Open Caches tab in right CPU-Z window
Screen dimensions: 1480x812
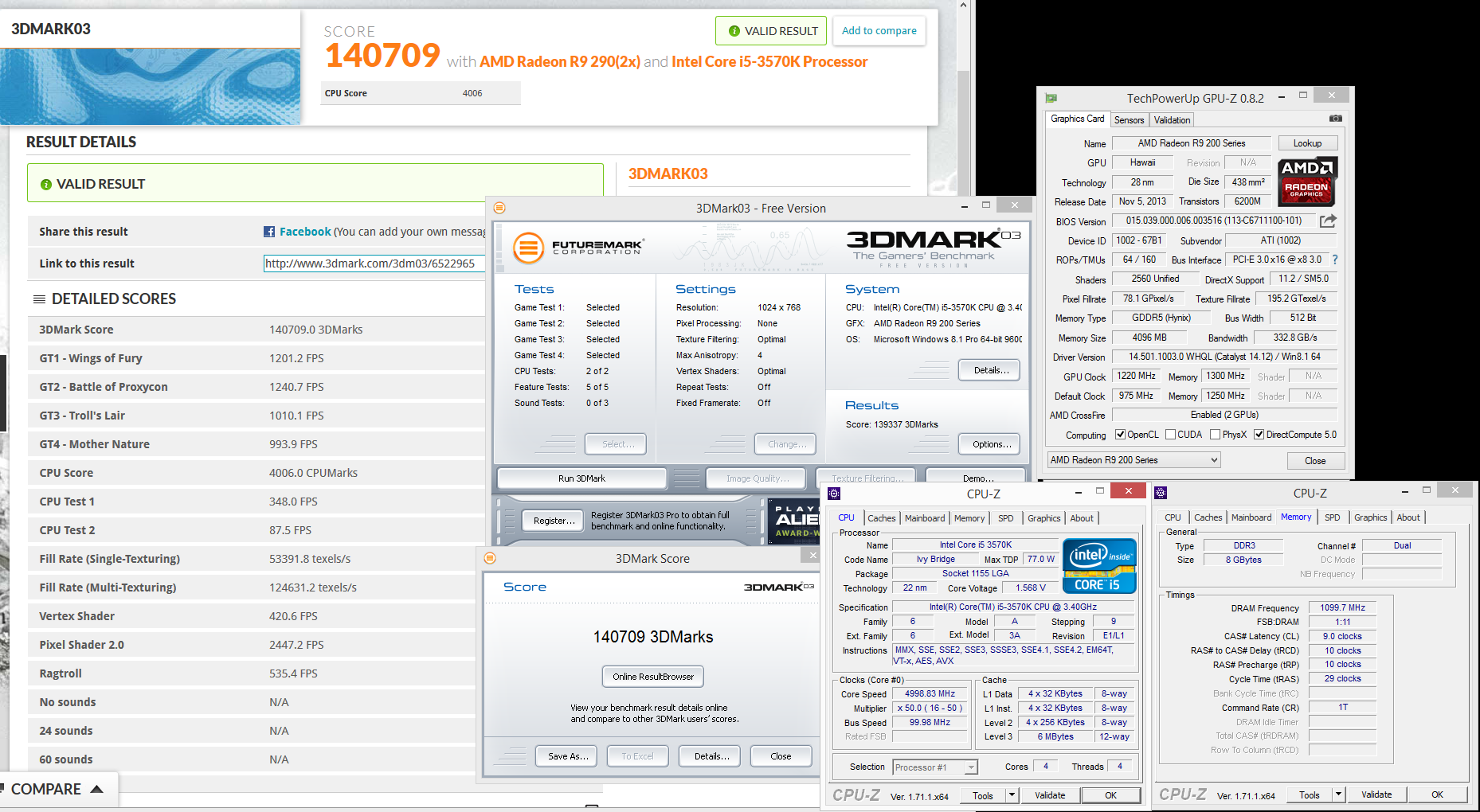click(1208, 517)
